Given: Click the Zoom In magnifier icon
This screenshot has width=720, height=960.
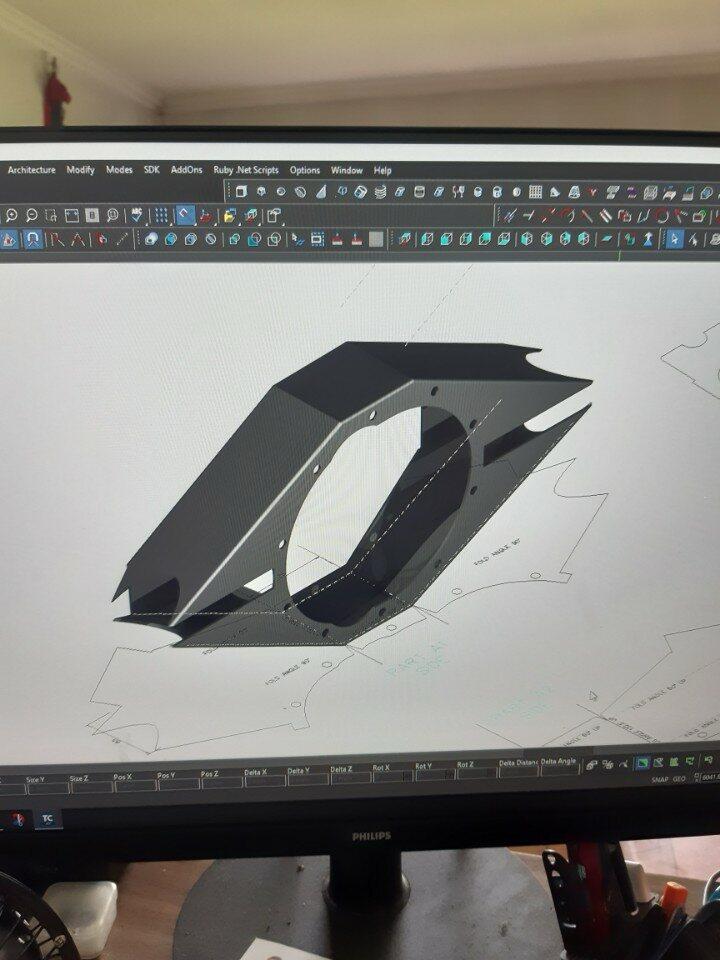Looking at the screenshot, I should pyautogui.click(x=11, y=215).
